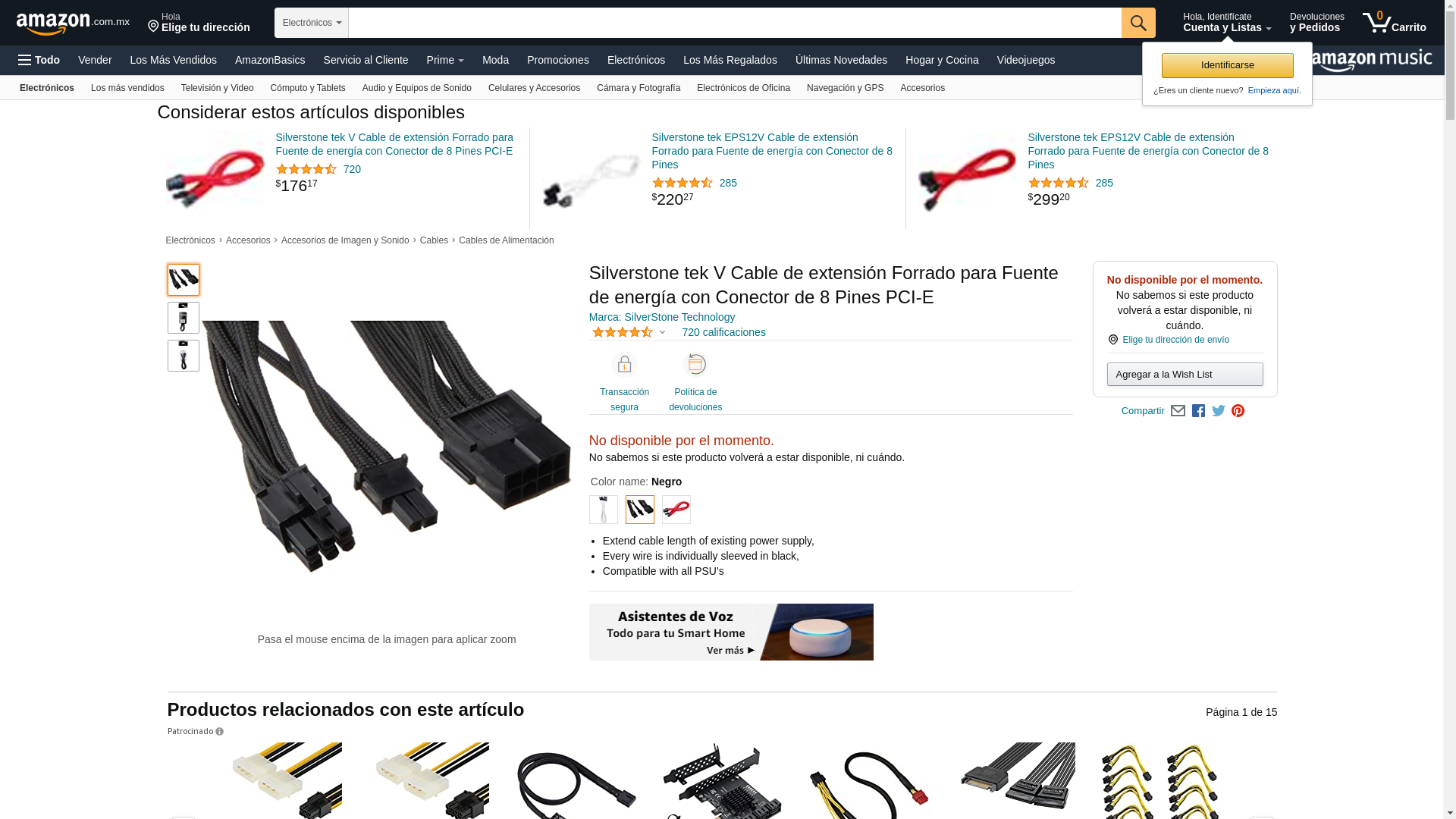Select the white color variant swatch
This screenshot has height=819, width=1456.
tap(604, 510)
